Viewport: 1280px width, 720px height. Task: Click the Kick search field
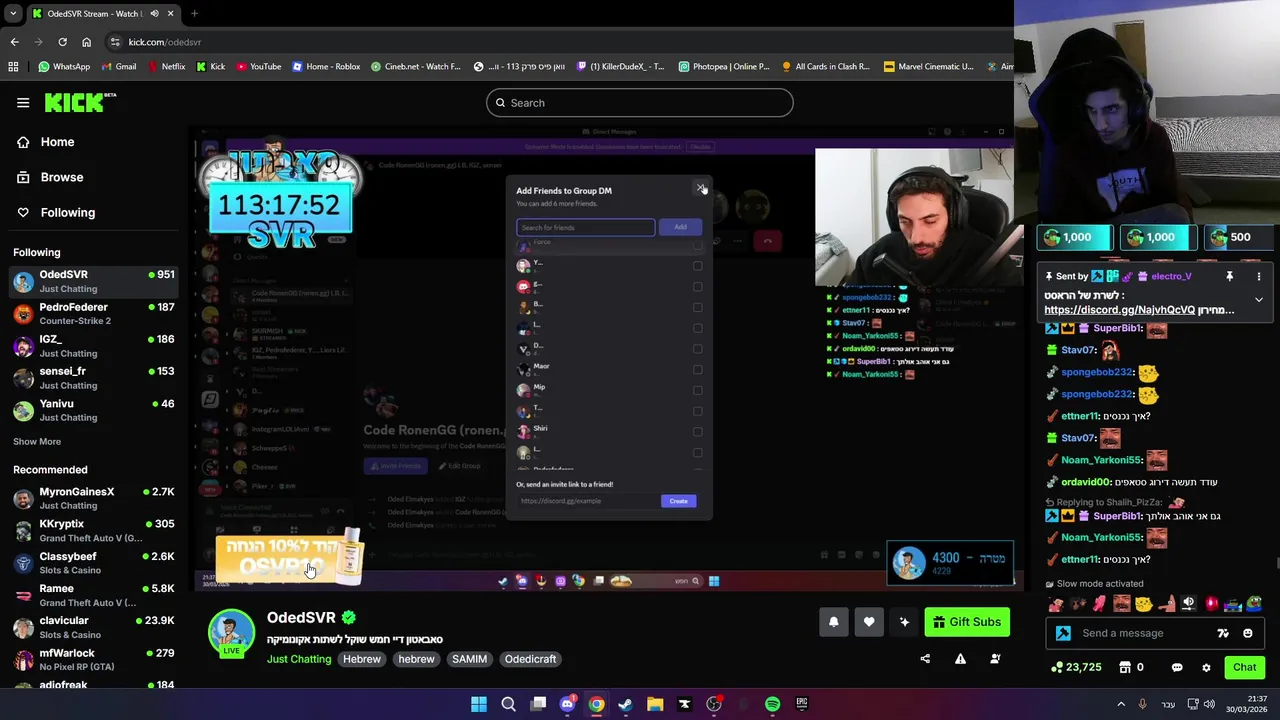(x=640, y=103)
